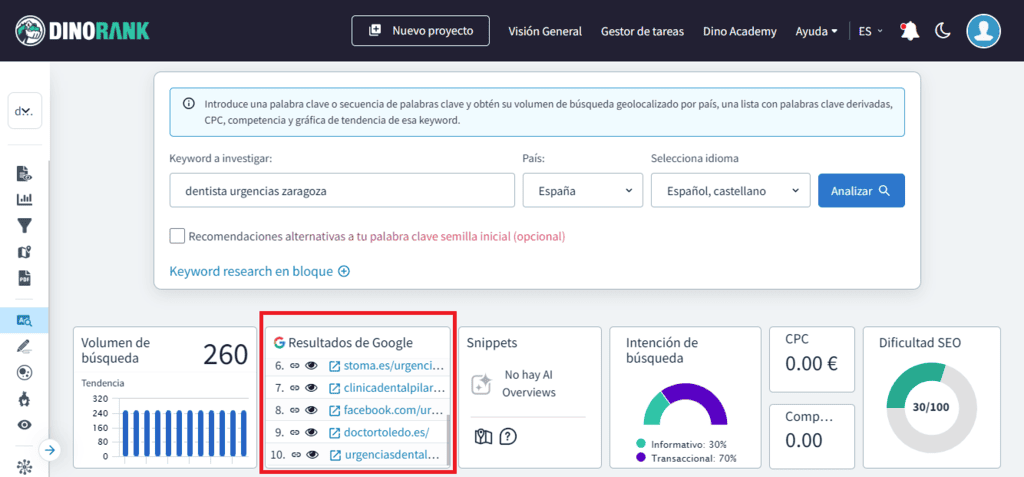
Task: Open PDF report sidebar tool
Action: (24, 278)
